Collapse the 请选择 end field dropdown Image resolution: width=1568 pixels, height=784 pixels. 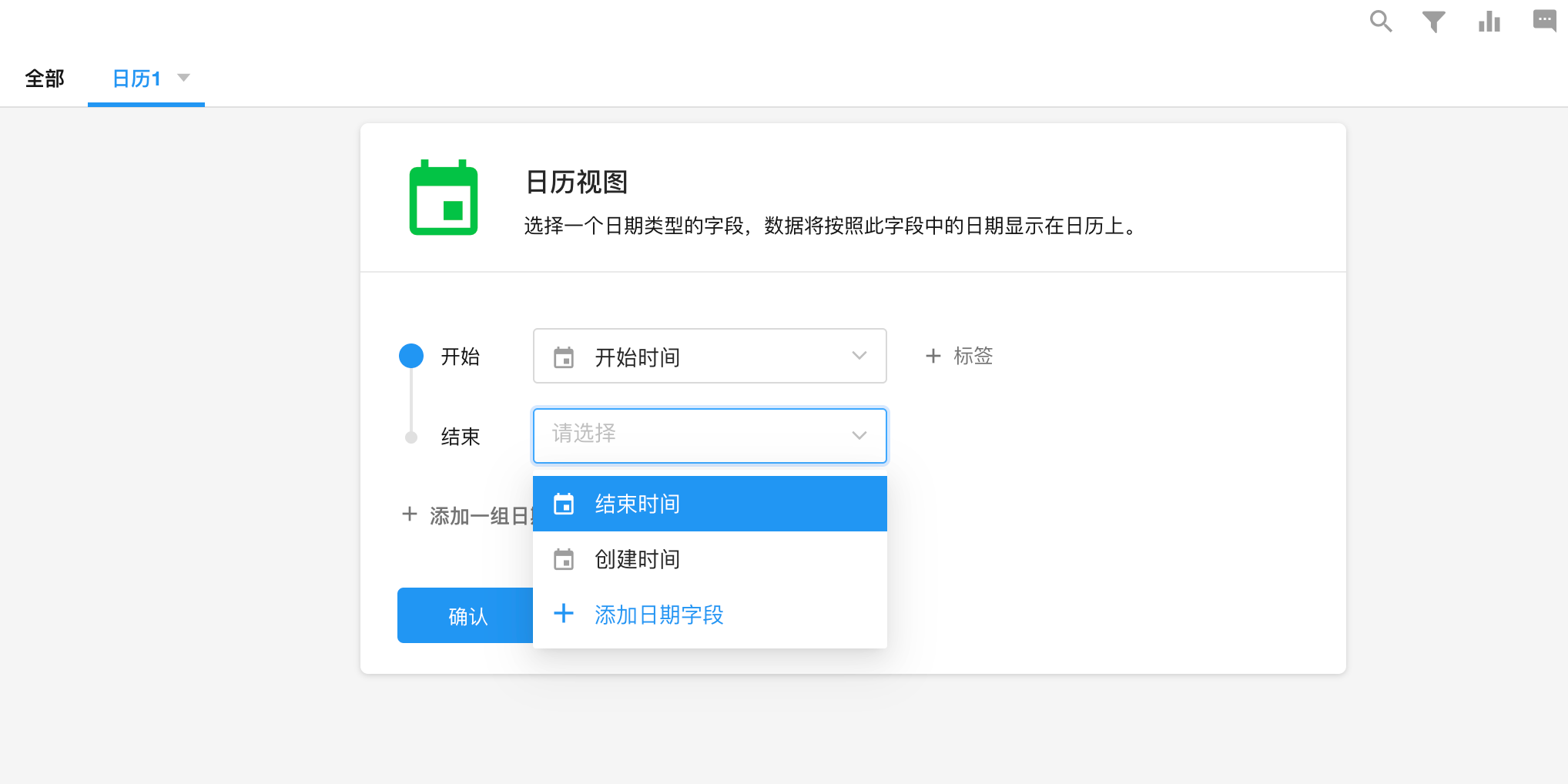coord(859,436)
